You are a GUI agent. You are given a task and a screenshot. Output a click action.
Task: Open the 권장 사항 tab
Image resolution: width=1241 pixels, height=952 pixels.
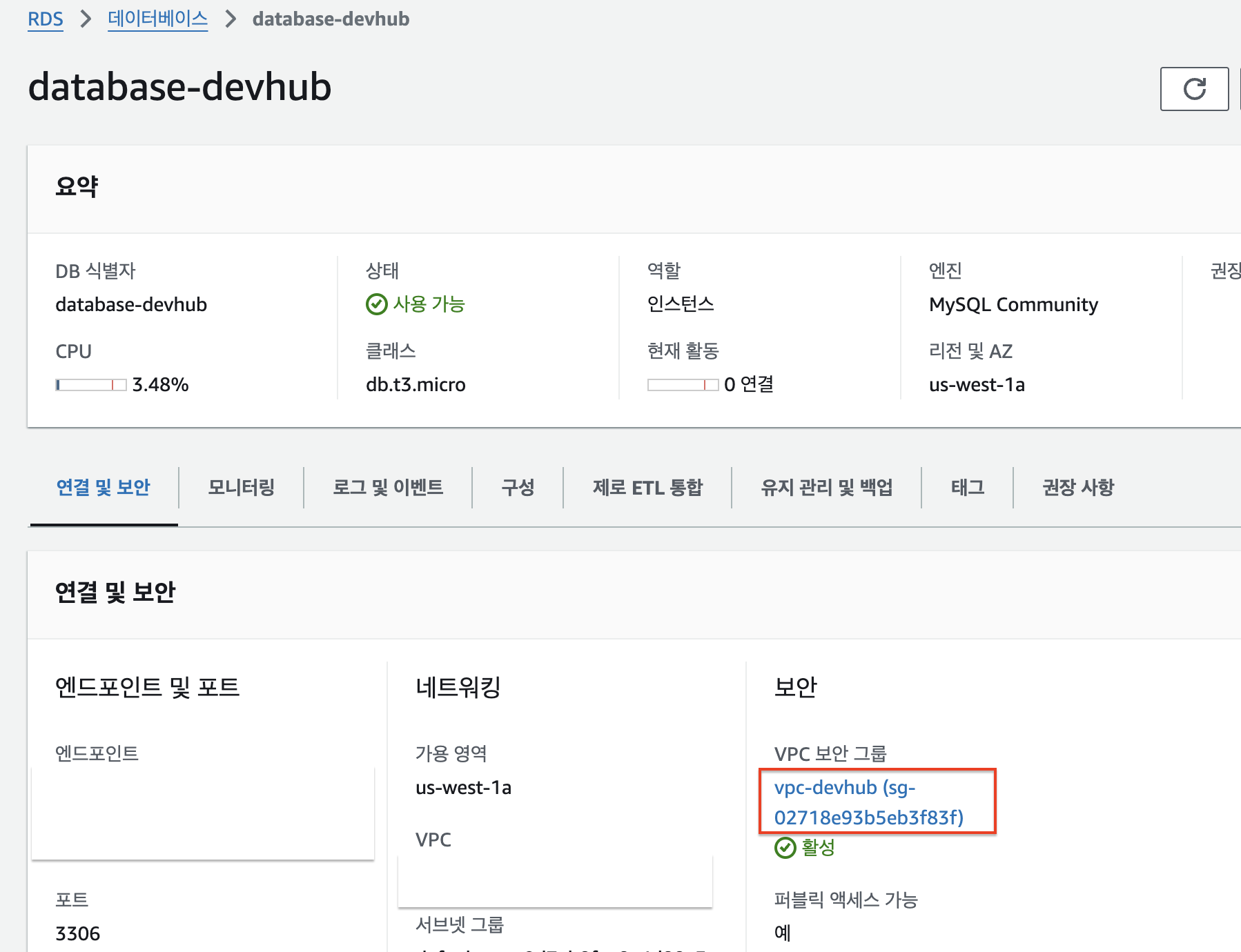(1078, 488)
